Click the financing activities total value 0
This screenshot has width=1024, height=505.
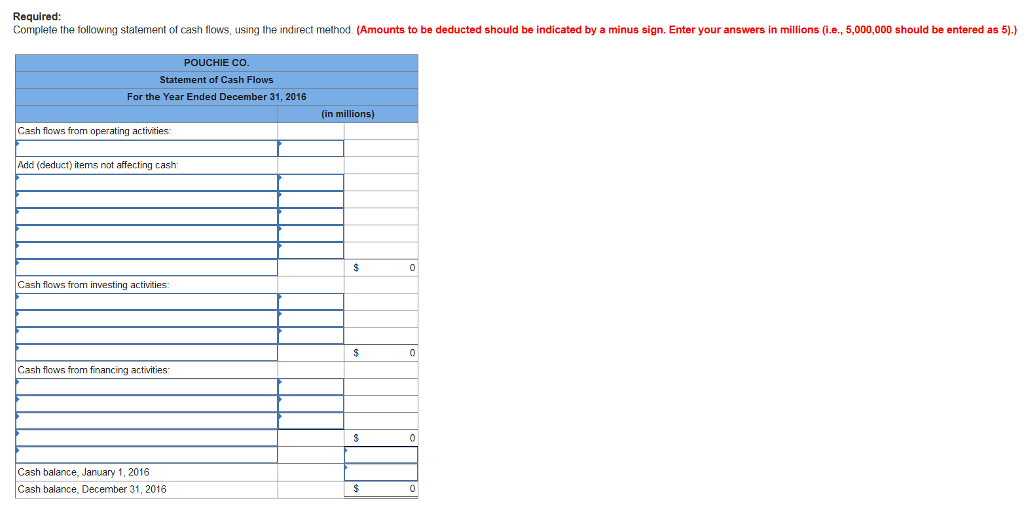pos(412,438)
